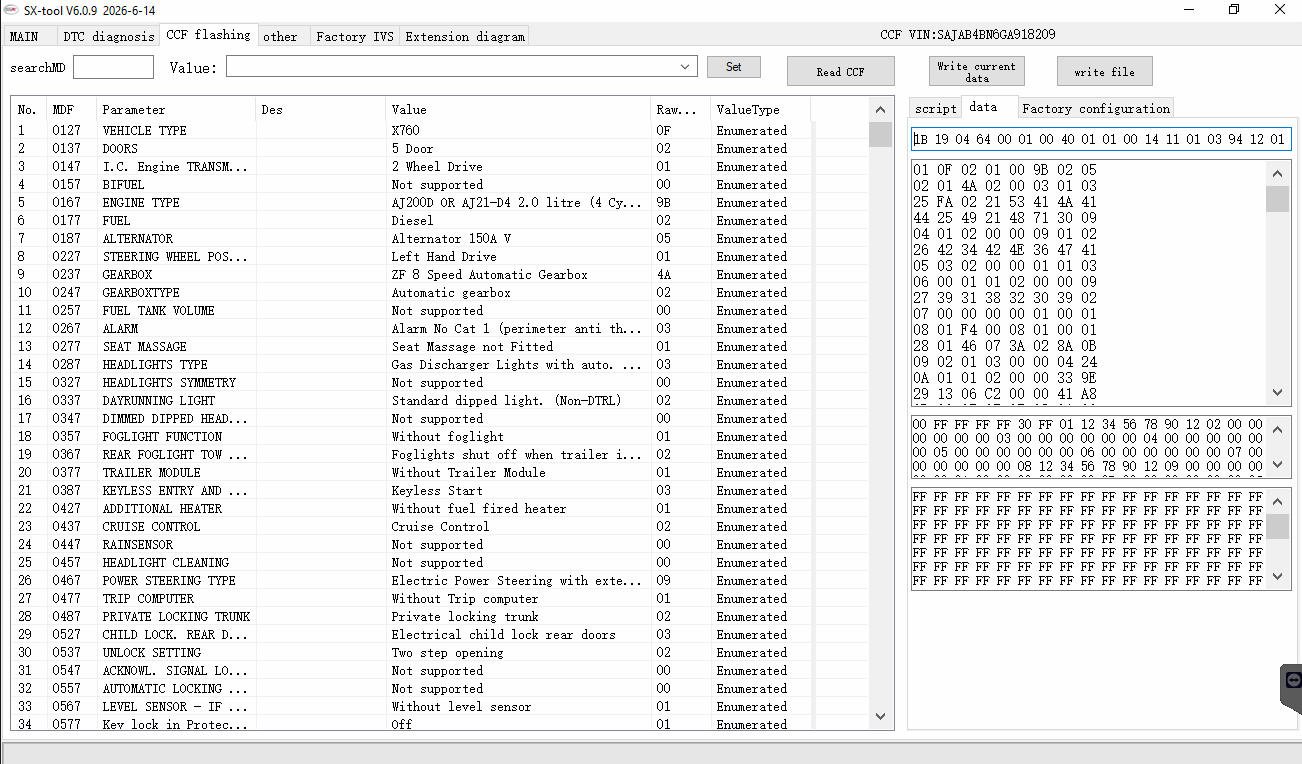
Task: Select the ENGINE TYPE row
Action: [440, 203]
